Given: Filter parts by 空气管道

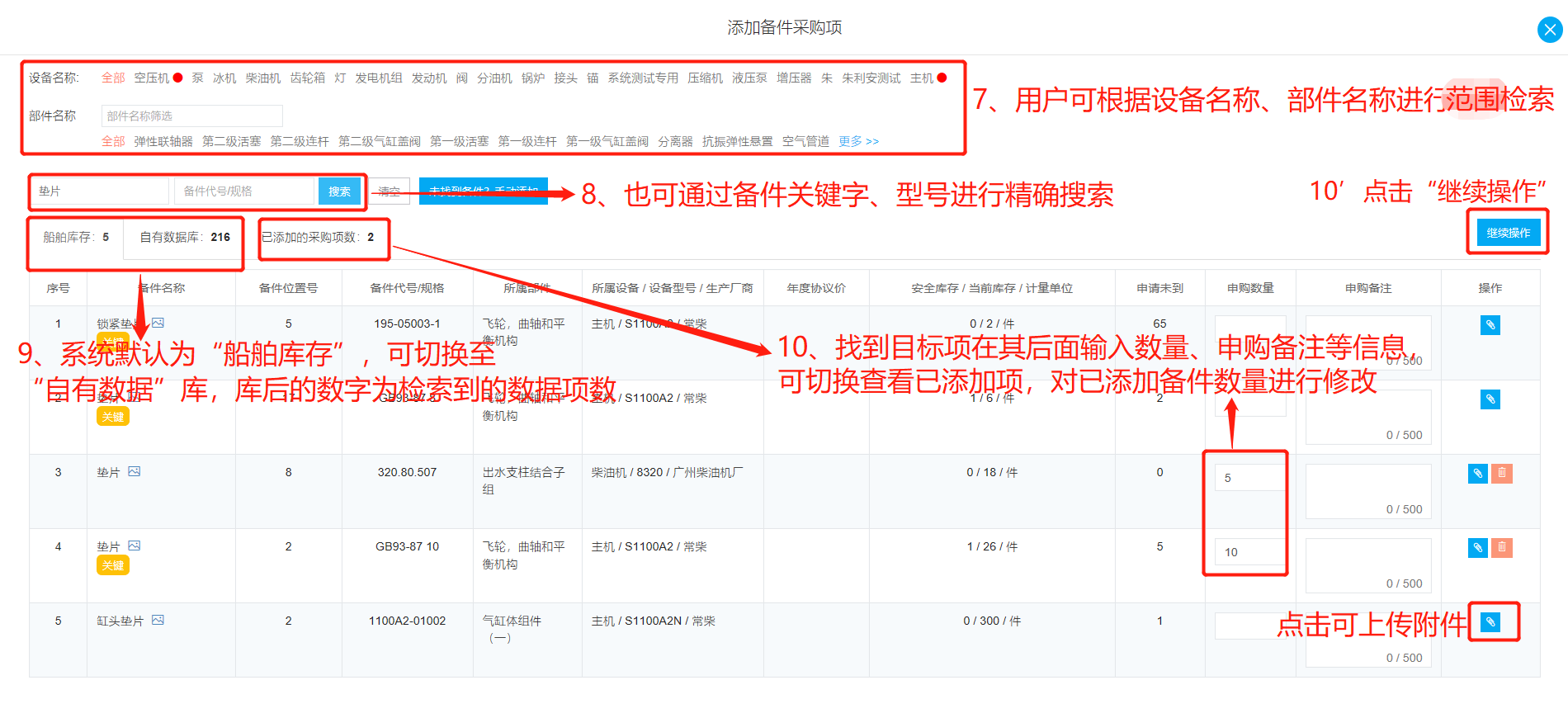Looking at the screenshot, I should point(805,141).
